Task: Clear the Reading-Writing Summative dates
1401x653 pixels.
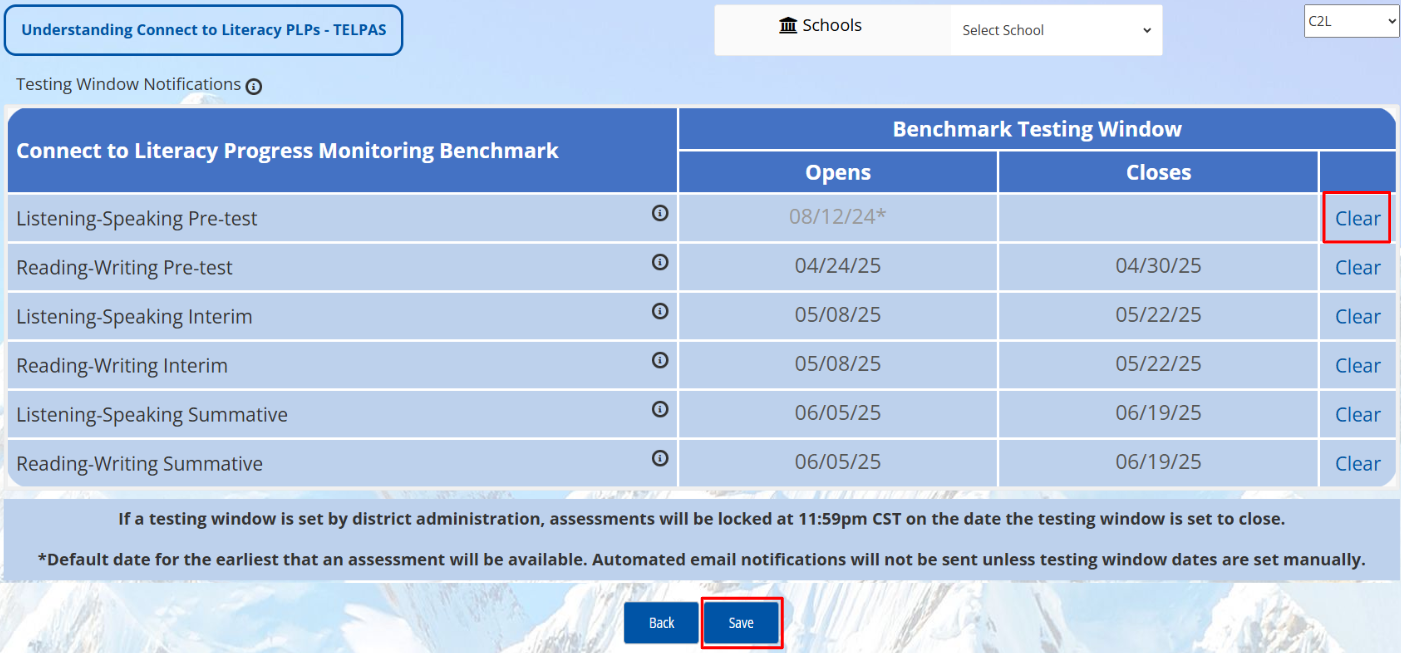Action: pyautogui.click(x=1358, y=463)
